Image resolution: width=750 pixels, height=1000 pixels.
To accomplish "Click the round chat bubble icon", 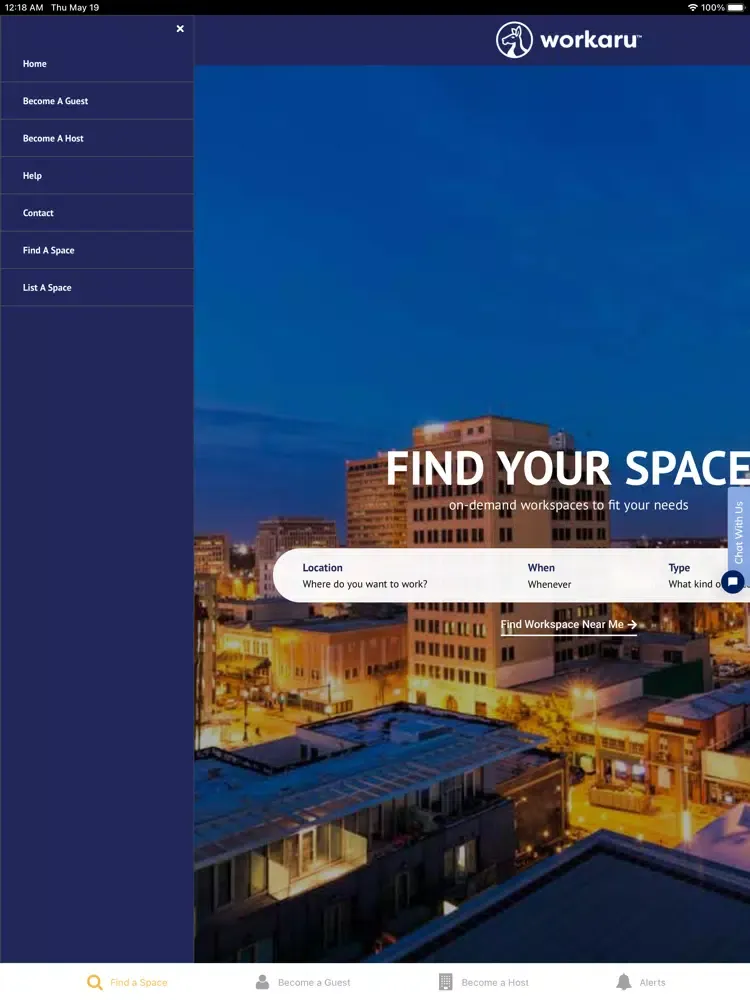I will [733, 581].
